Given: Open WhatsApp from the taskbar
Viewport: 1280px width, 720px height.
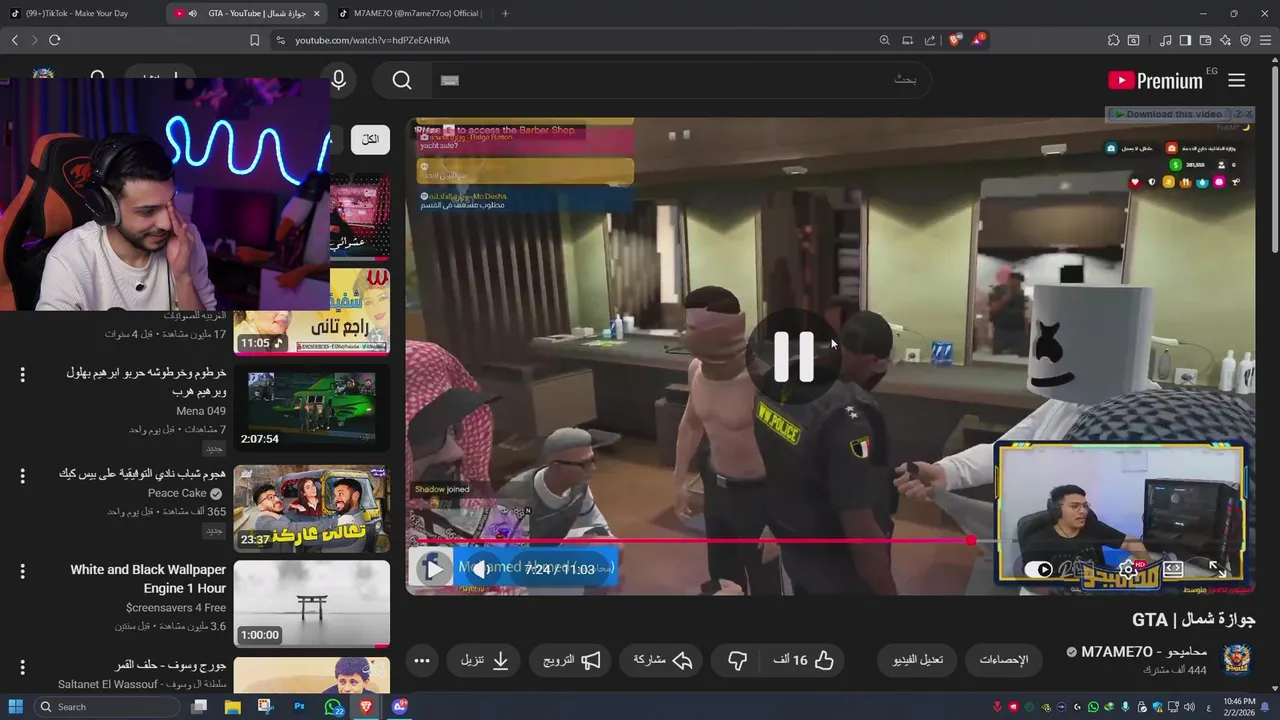Looking at the screenshot, I should click(333, 707).
